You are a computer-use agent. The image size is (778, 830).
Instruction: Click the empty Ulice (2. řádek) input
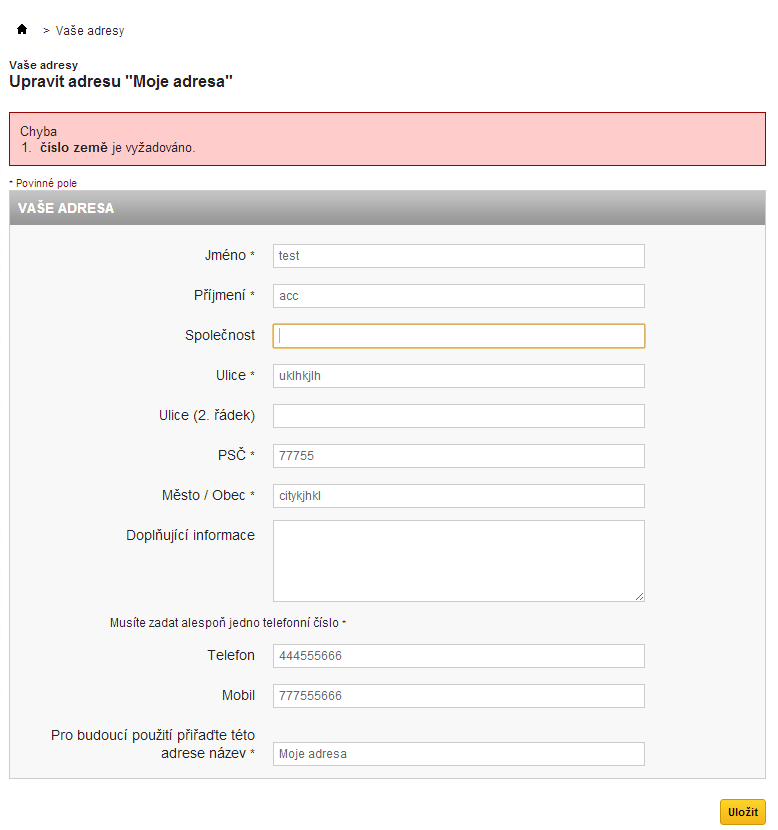pyautogui.click(x=458, y=416)
